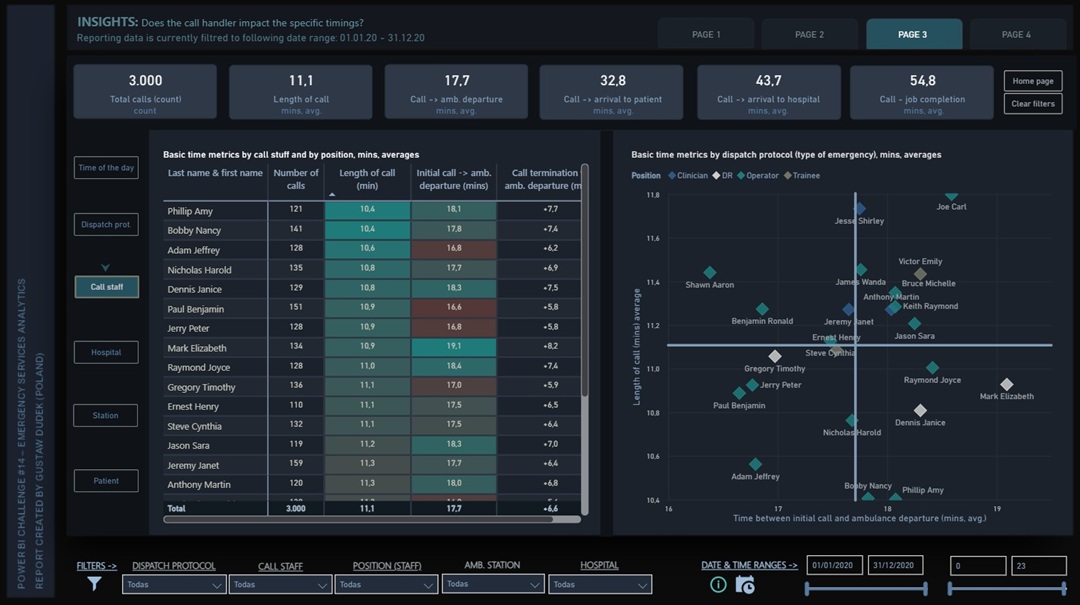The height and width of the screenshot is (605, 1080).
Task: Open the Dispatch Protocol dropdown
Action: pyautogui.click(x=174, y=584)
